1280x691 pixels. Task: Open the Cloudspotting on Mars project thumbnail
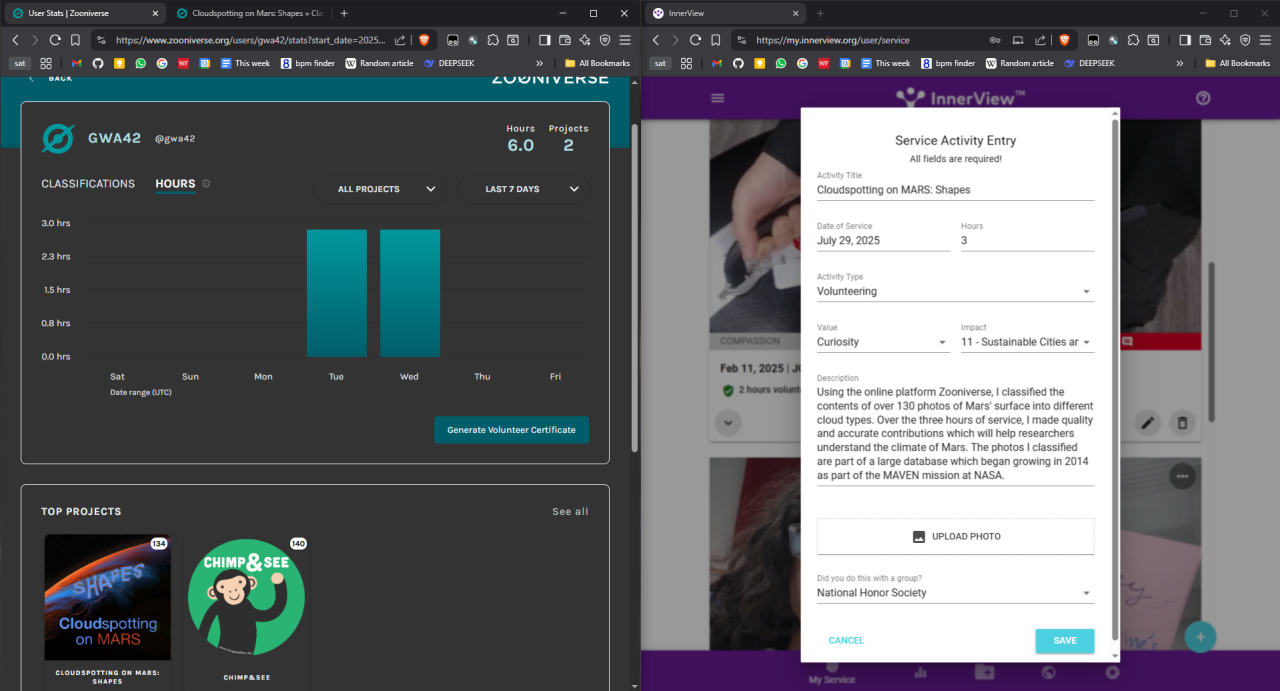tap(107, 597)
